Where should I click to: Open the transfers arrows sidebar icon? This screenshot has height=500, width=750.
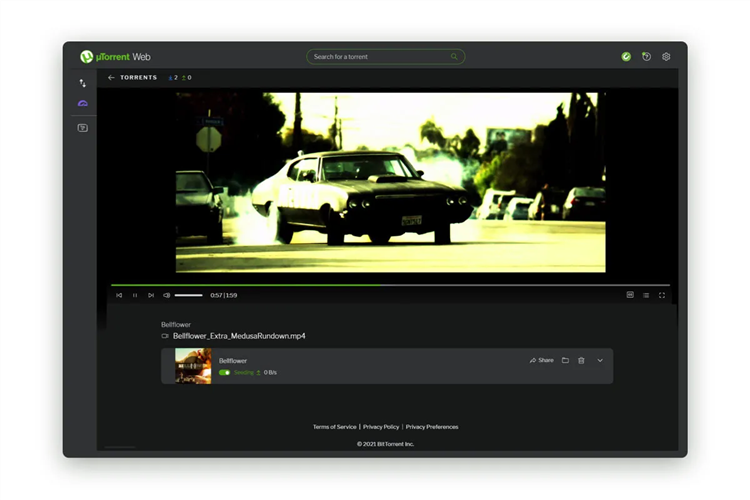click(x=83, y=83)
